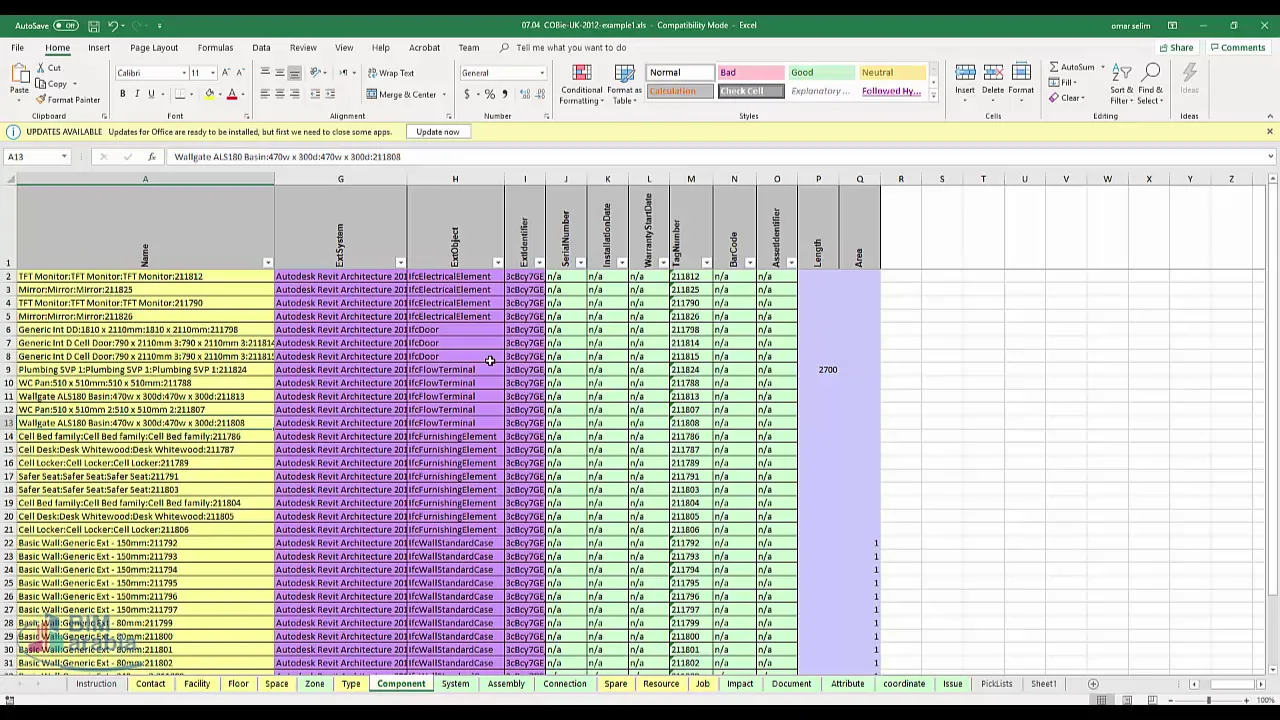Switch to the Formulas ribbon tab
This screenshot has width=1280, height=720.
[215, 48]
